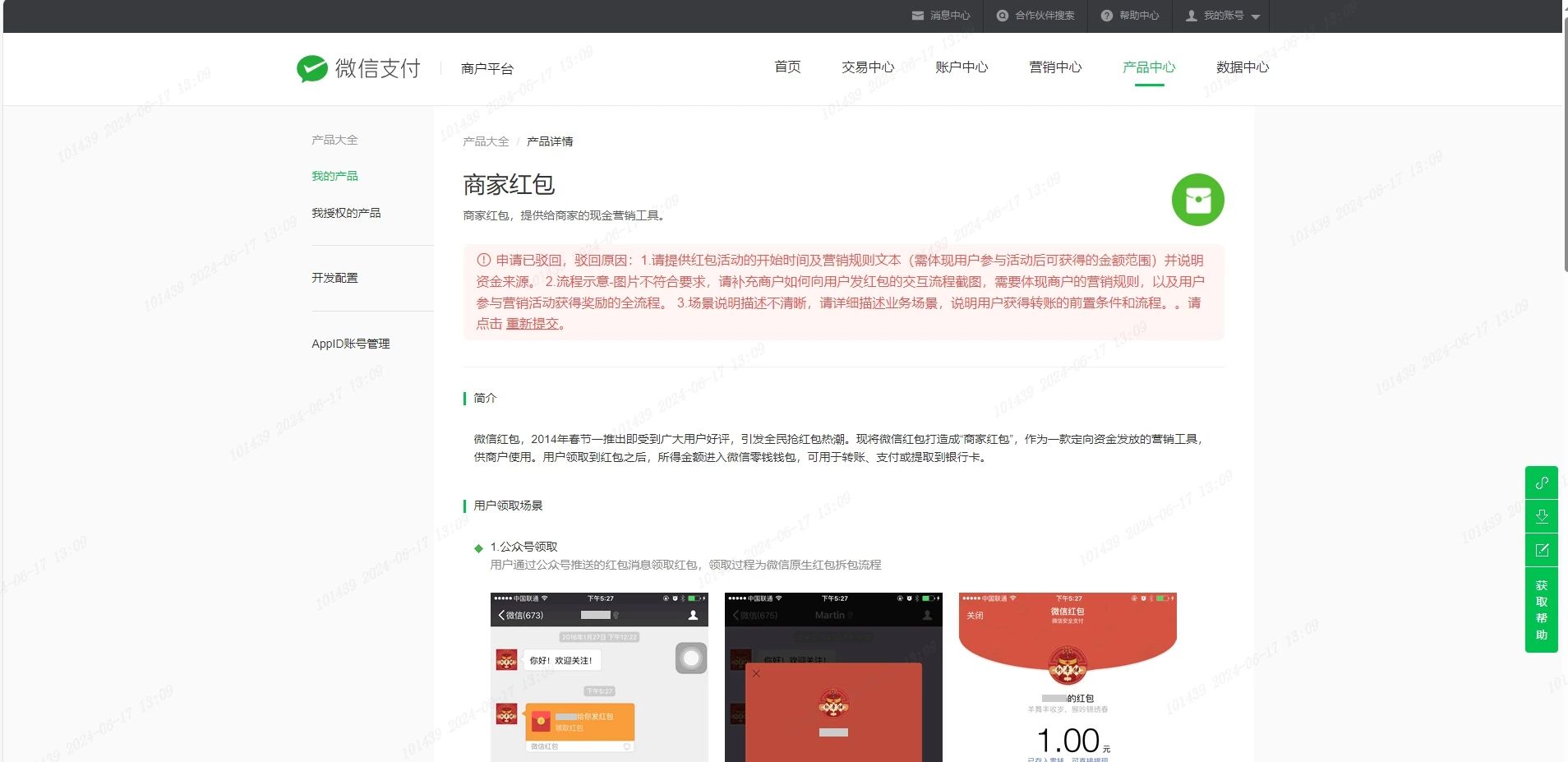Expand the 我的账号 account dropdown
The image size is (1568, 762).
click(1223, 16)
